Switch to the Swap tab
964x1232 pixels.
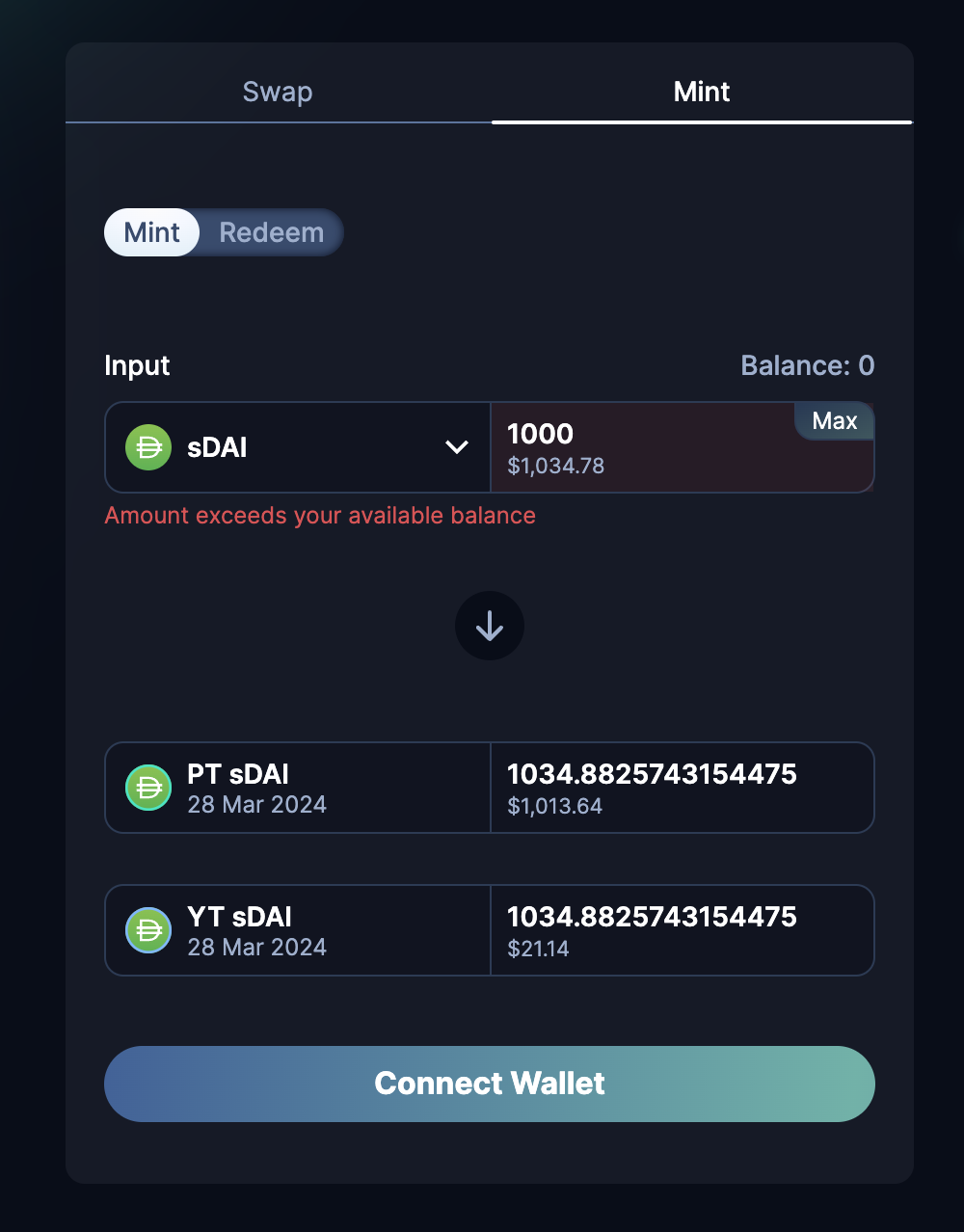coord(278,92)
